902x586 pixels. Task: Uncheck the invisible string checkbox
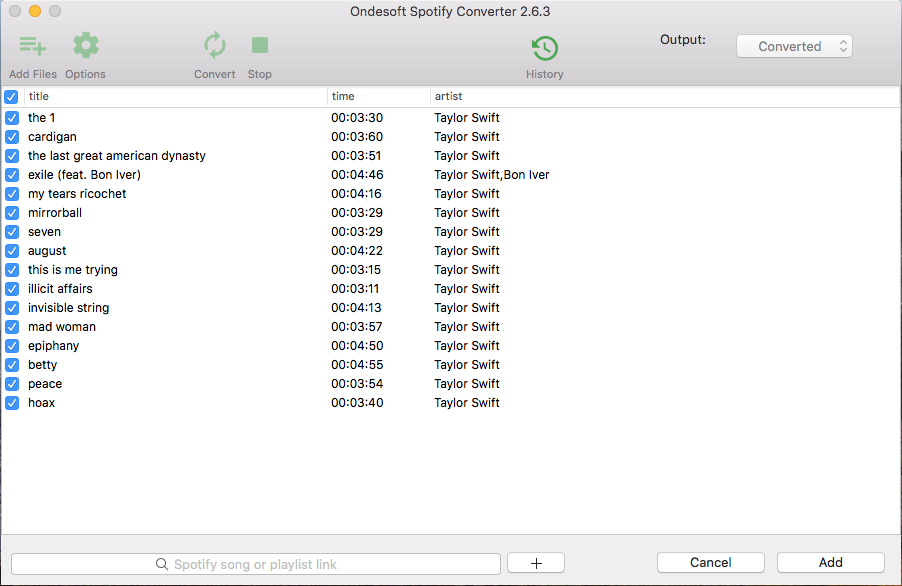click(x=12, y=308)
